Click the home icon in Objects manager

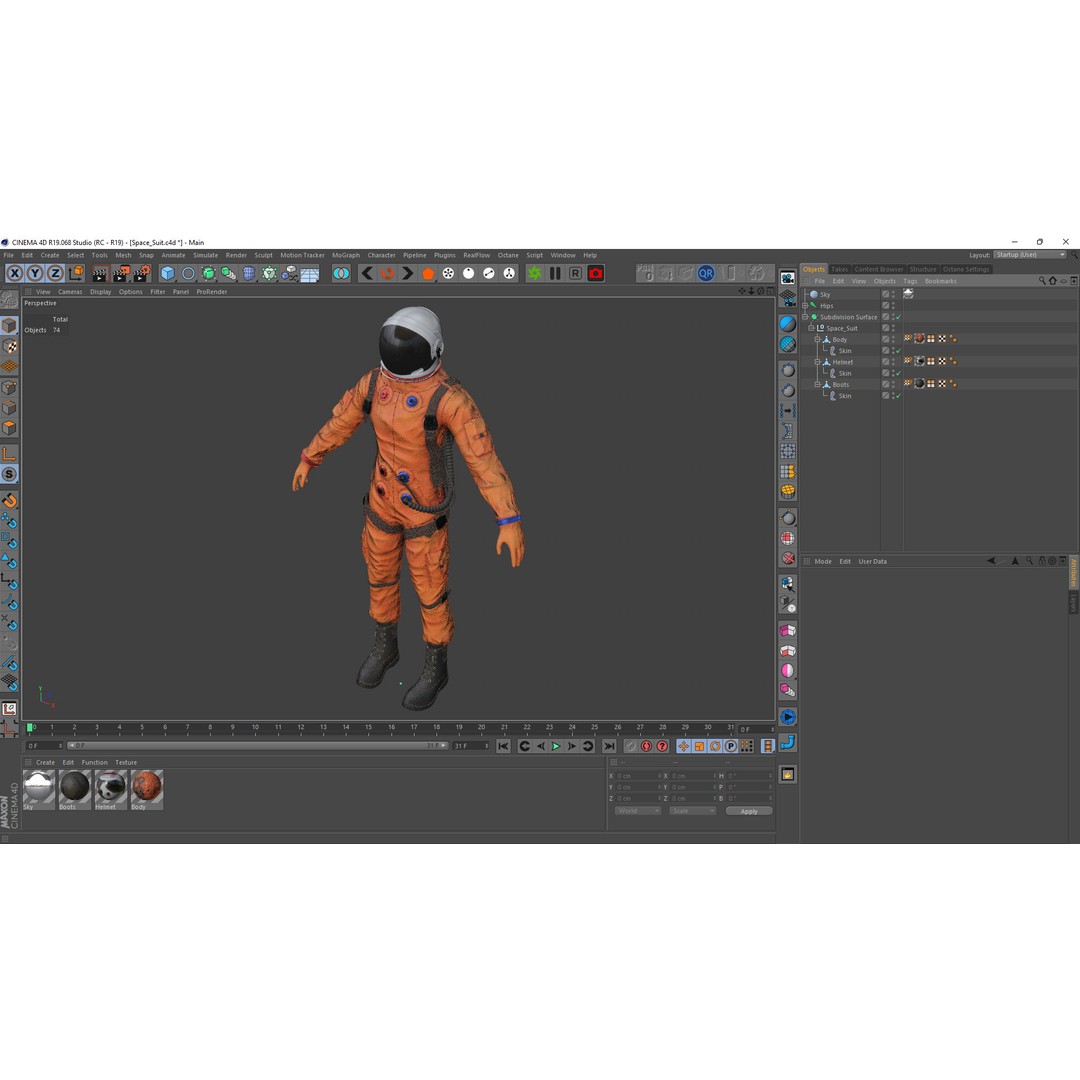tap(1052, 281)
